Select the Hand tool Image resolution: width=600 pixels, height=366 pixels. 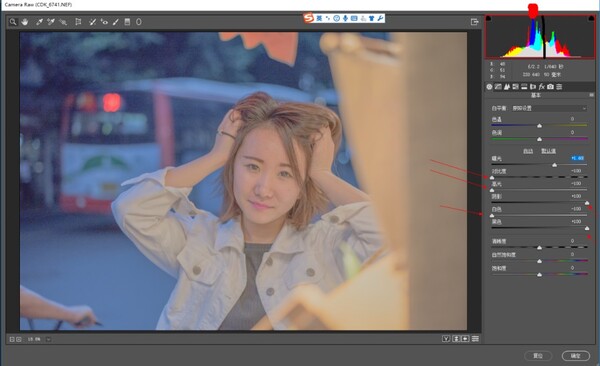pos(25,22)
